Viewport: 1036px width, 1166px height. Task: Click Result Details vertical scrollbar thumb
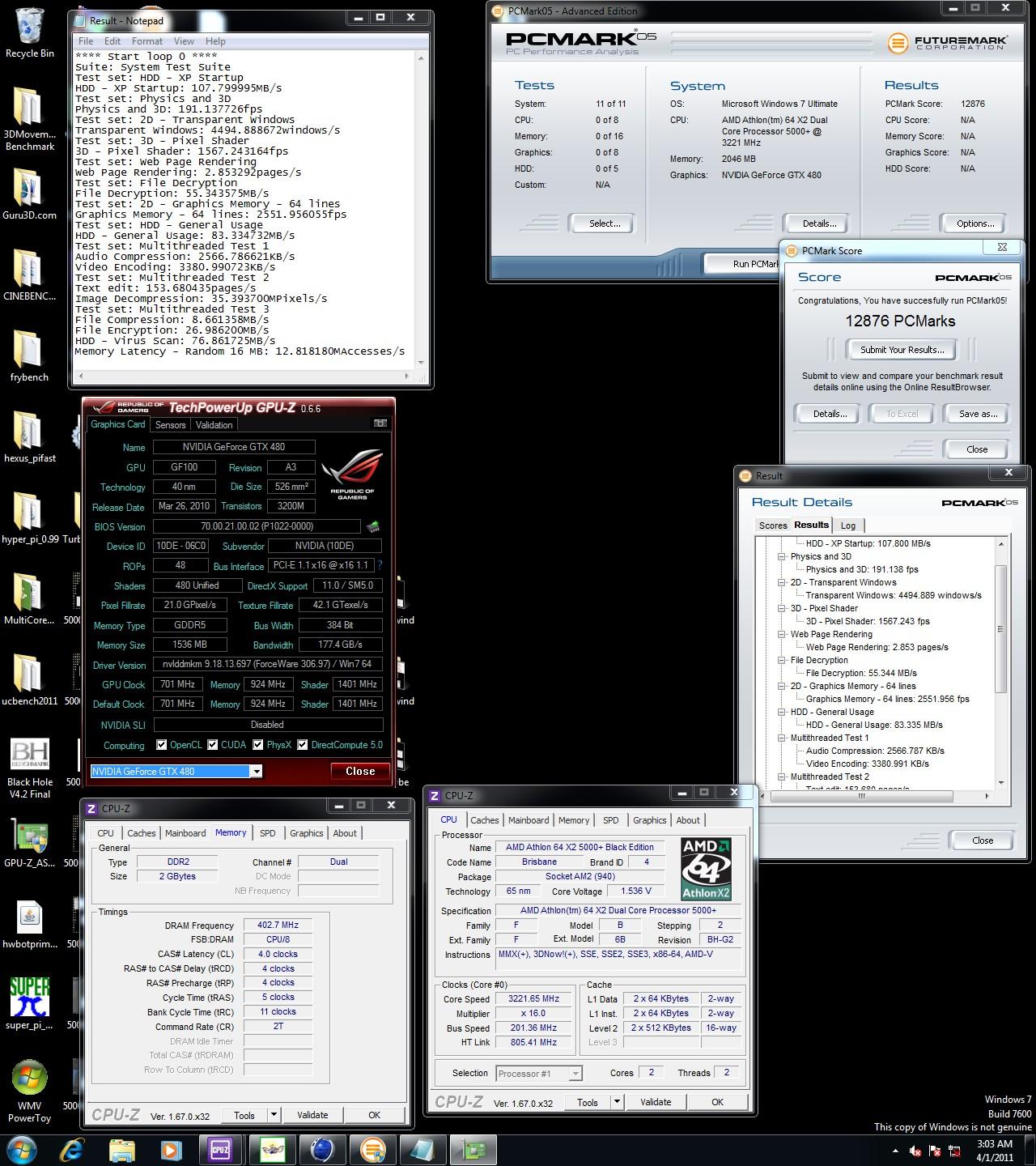pyautogui.click(x=1000, y=628)
